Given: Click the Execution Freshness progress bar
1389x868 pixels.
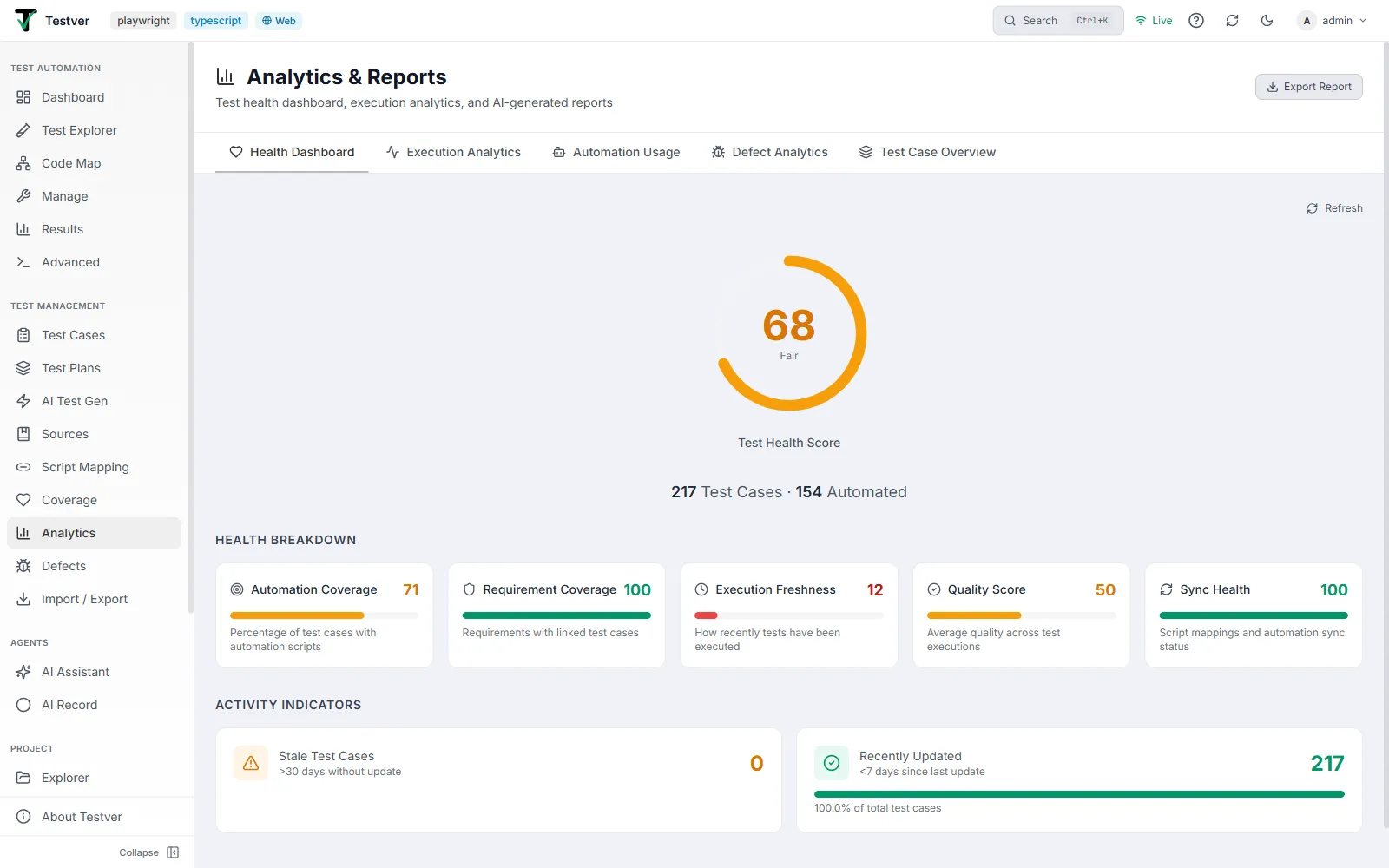Looking at the screenshot, I should (x=789, y=615).
